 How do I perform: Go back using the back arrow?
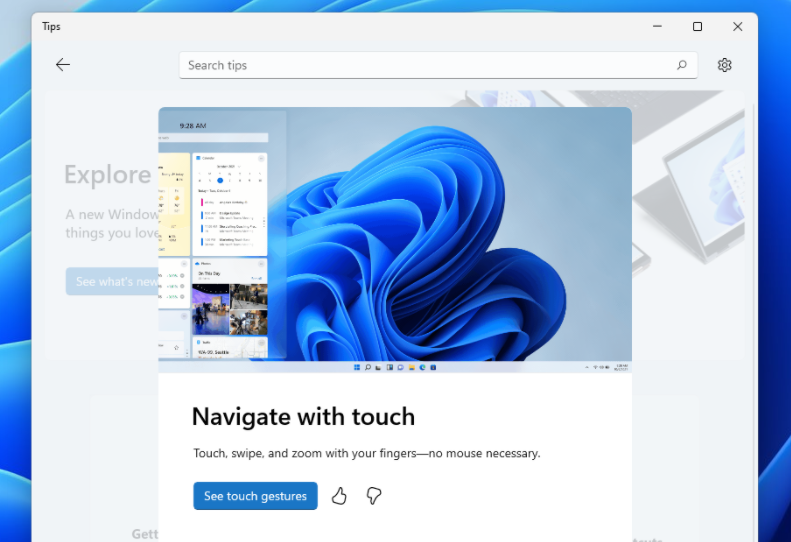pos(63,65)
